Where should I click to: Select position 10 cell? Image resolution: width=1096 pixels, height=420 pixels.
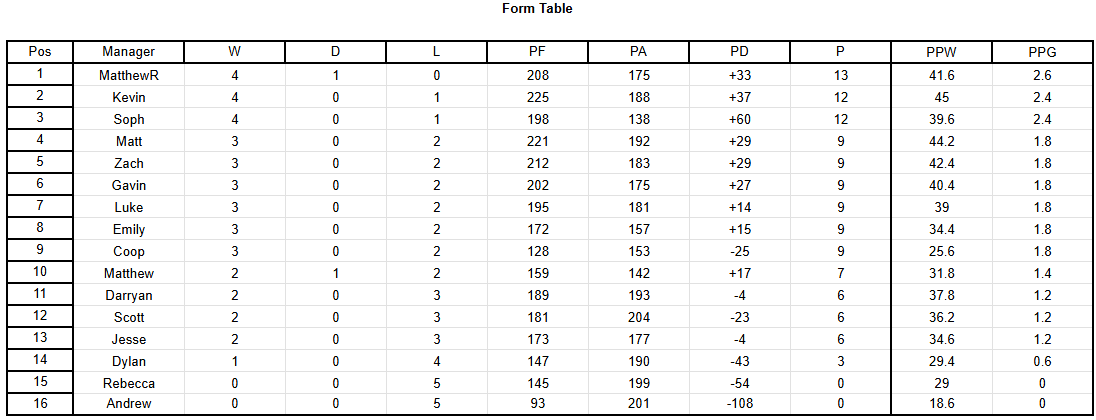point(40,273)
